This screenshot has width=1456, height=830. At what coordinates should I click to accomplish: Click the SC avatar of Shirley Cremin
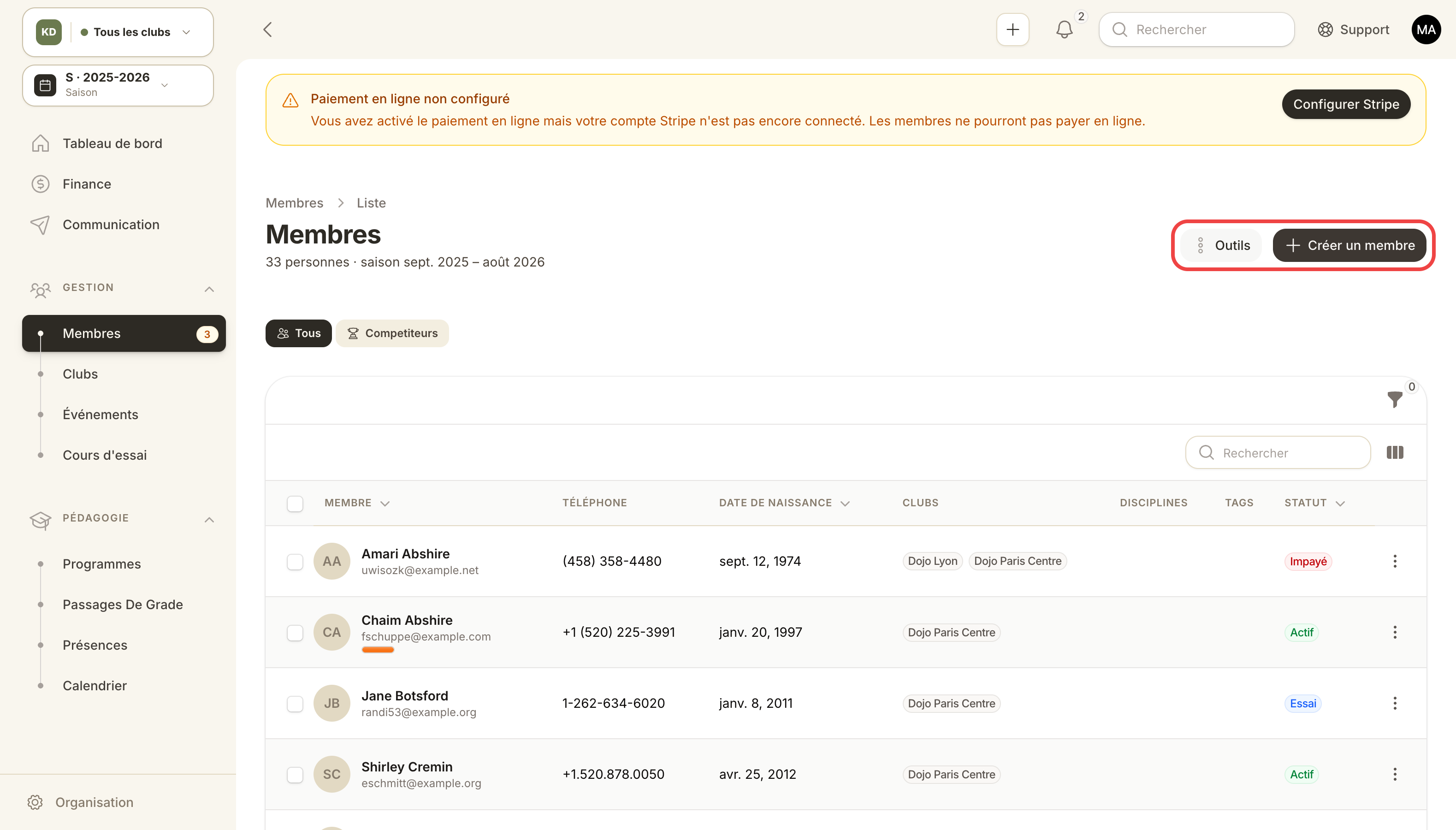(331, 774)
